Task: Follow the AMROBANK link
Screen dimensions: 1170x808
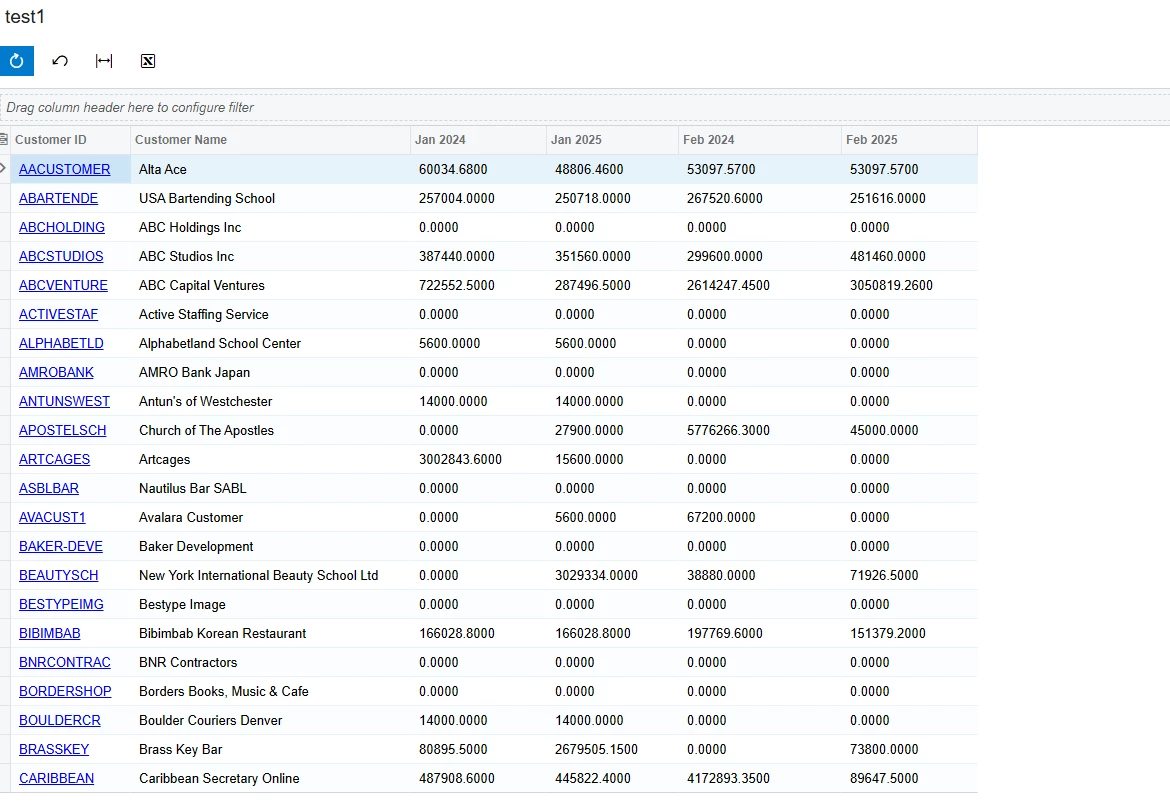Action: pyautogui.click(x=57, y=373)
